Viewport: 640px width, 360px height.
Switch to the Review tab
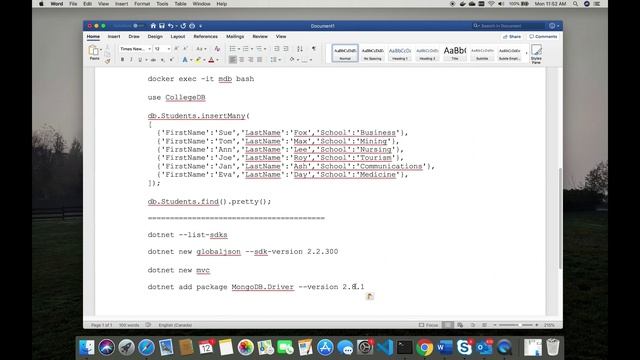[x=260, y=36]
